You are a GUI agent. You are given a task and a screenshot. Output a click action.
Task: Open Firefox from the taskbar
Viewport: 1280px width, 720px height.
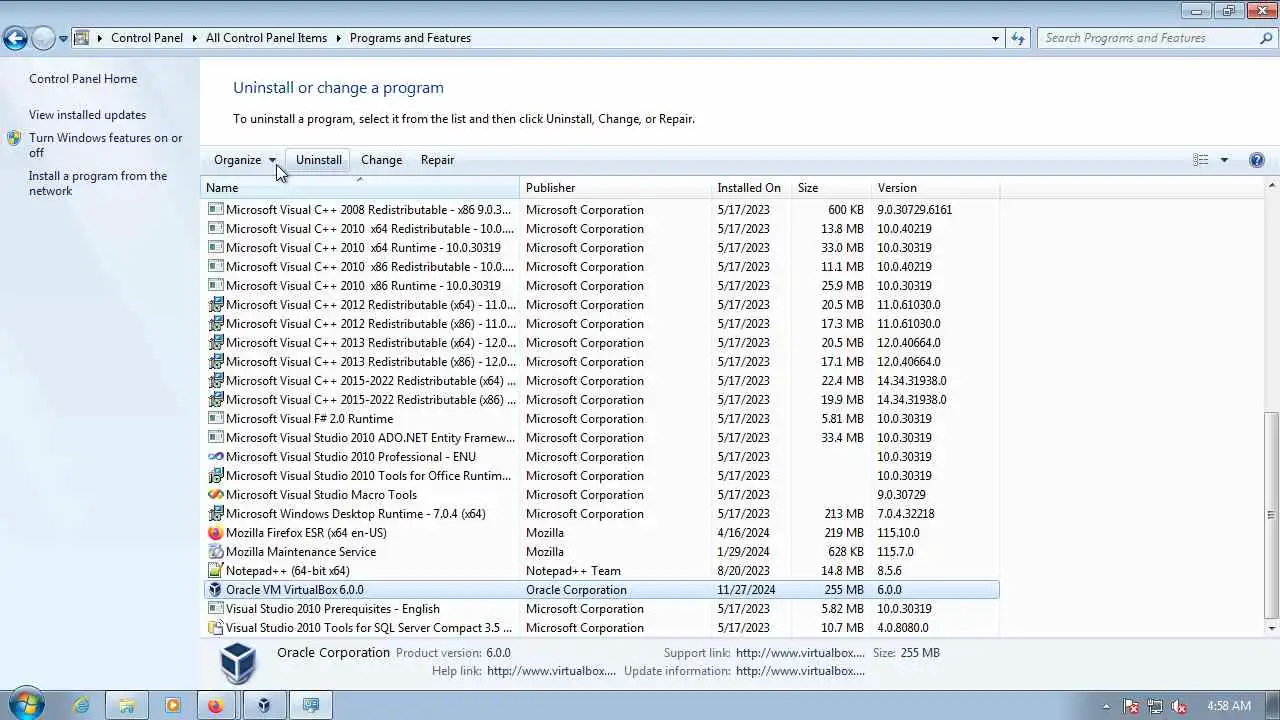click(215, 705)
